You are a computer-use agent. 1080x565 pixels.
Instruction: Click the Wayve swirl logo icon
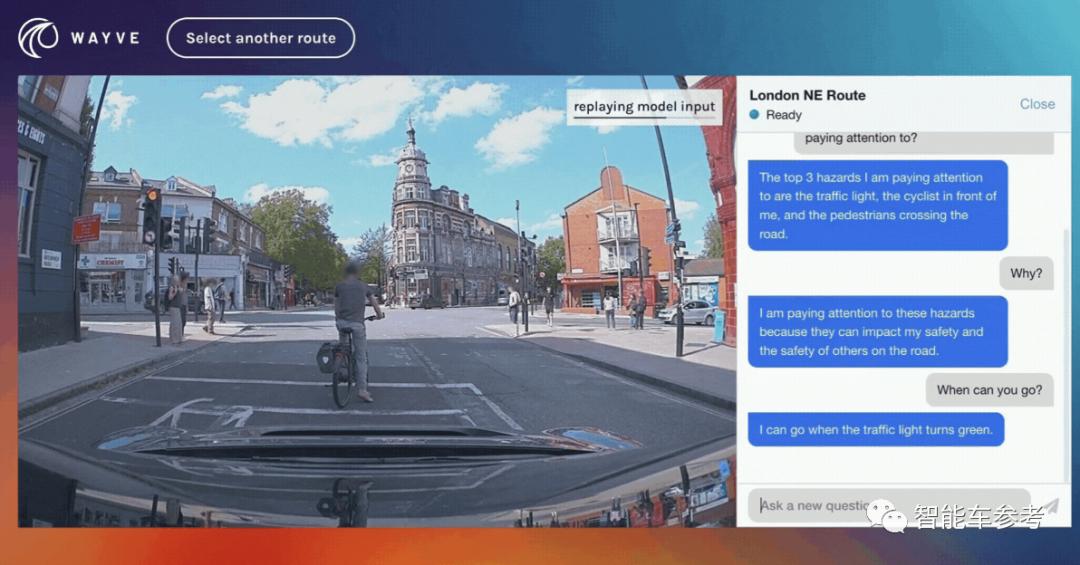tap(38, 38)
